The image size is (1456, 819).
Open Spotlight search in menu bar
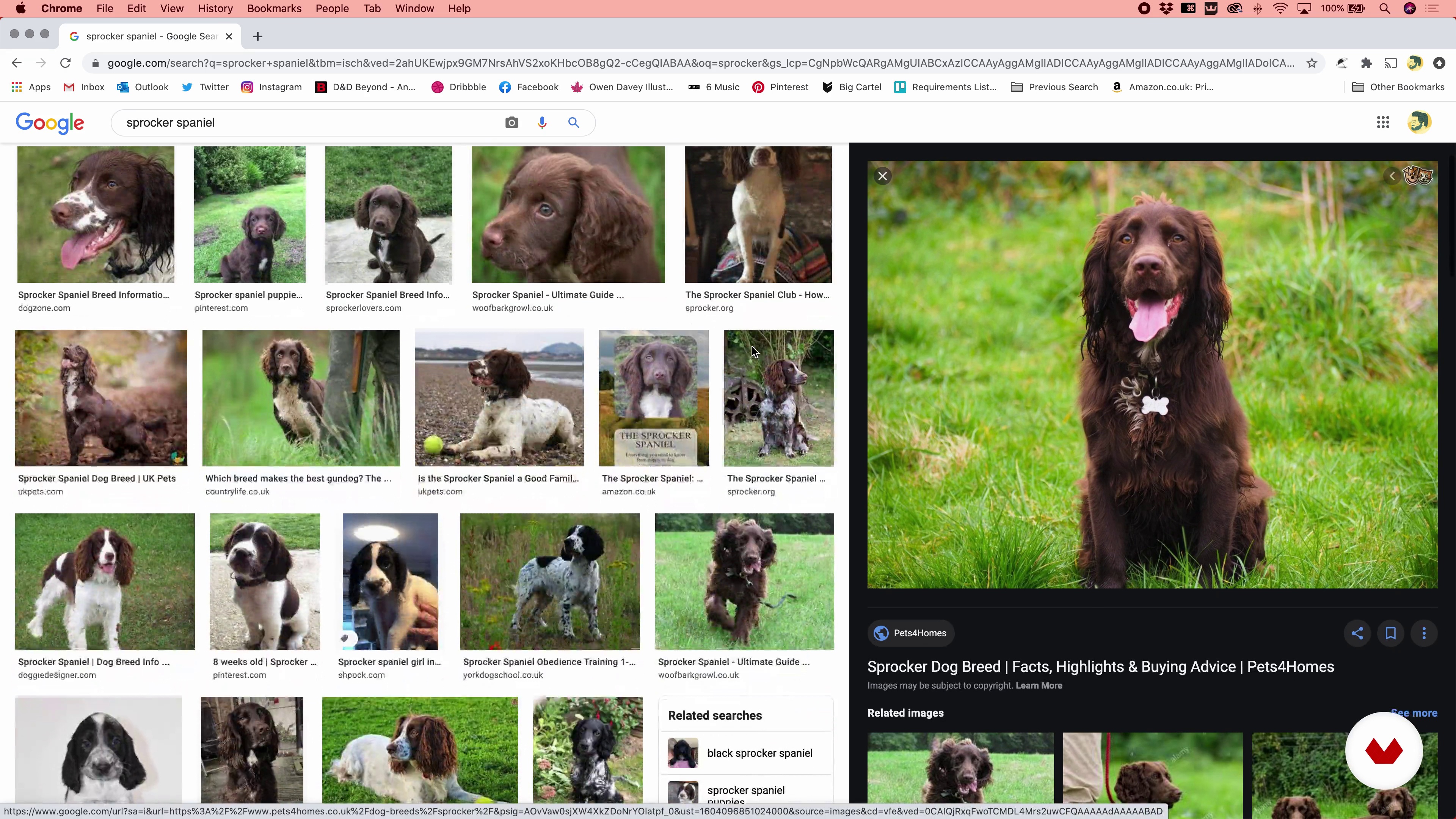(x=1384, y=8)
